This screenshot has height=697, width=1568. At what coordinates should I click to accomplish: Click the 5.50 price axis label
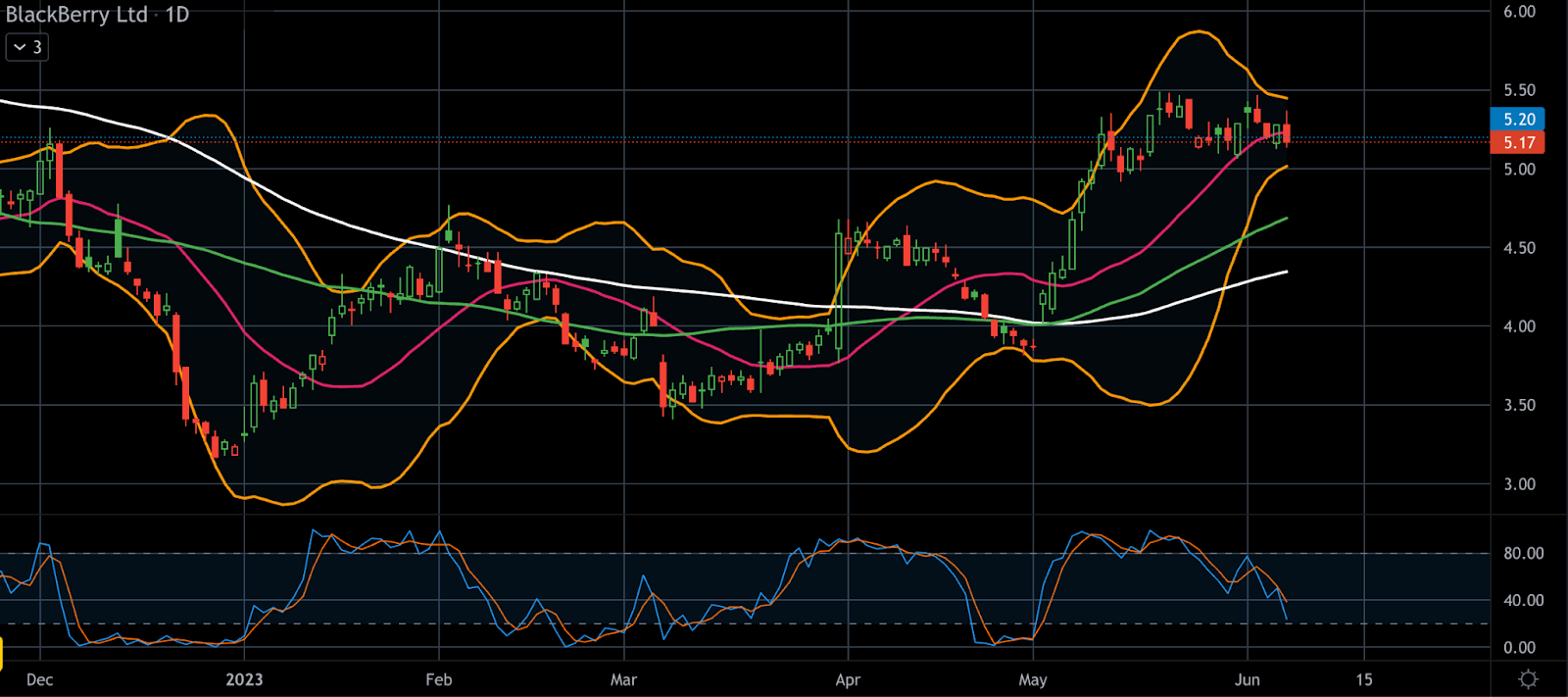click(x=1519, y=90)
